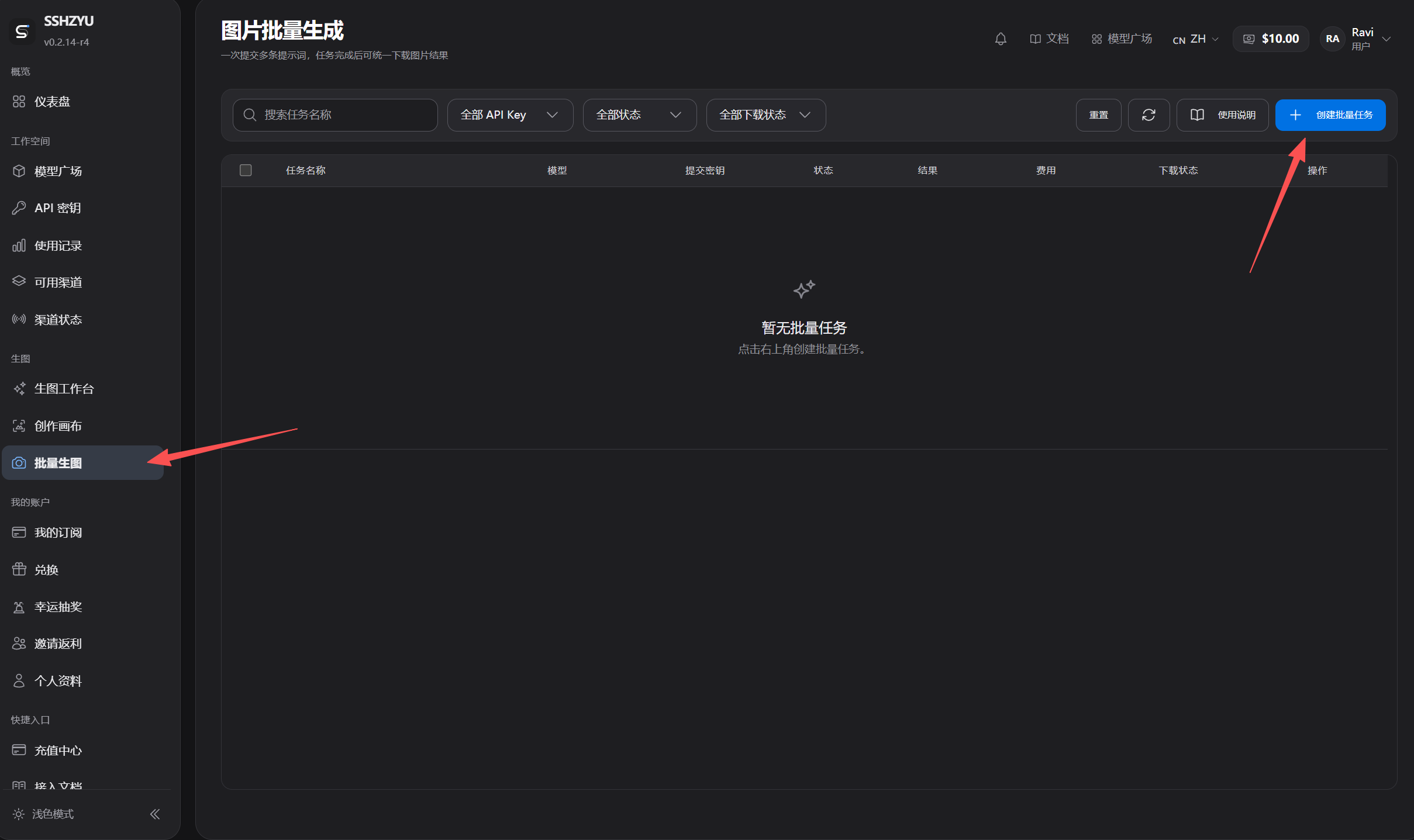Image resolution: width=1414 pixels, height=840 pixels.
Task: Open 可用渠道 in sidebar
Action: coord(82,282)
